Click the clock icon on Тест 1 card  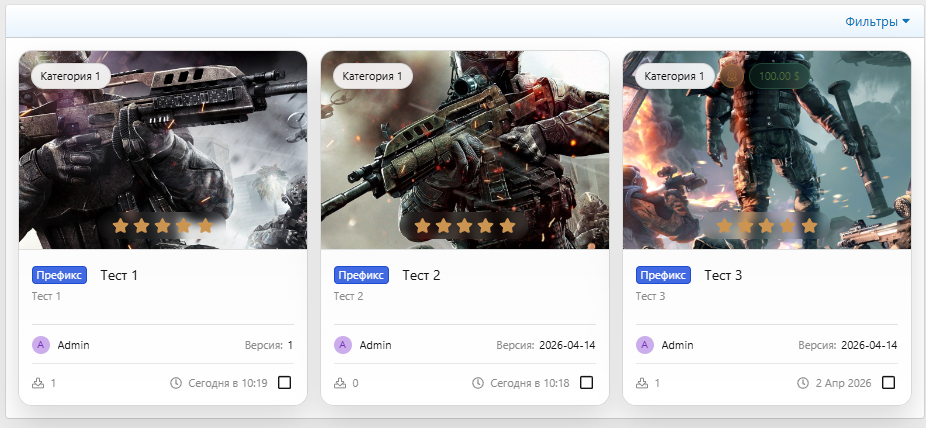[175, 383]
